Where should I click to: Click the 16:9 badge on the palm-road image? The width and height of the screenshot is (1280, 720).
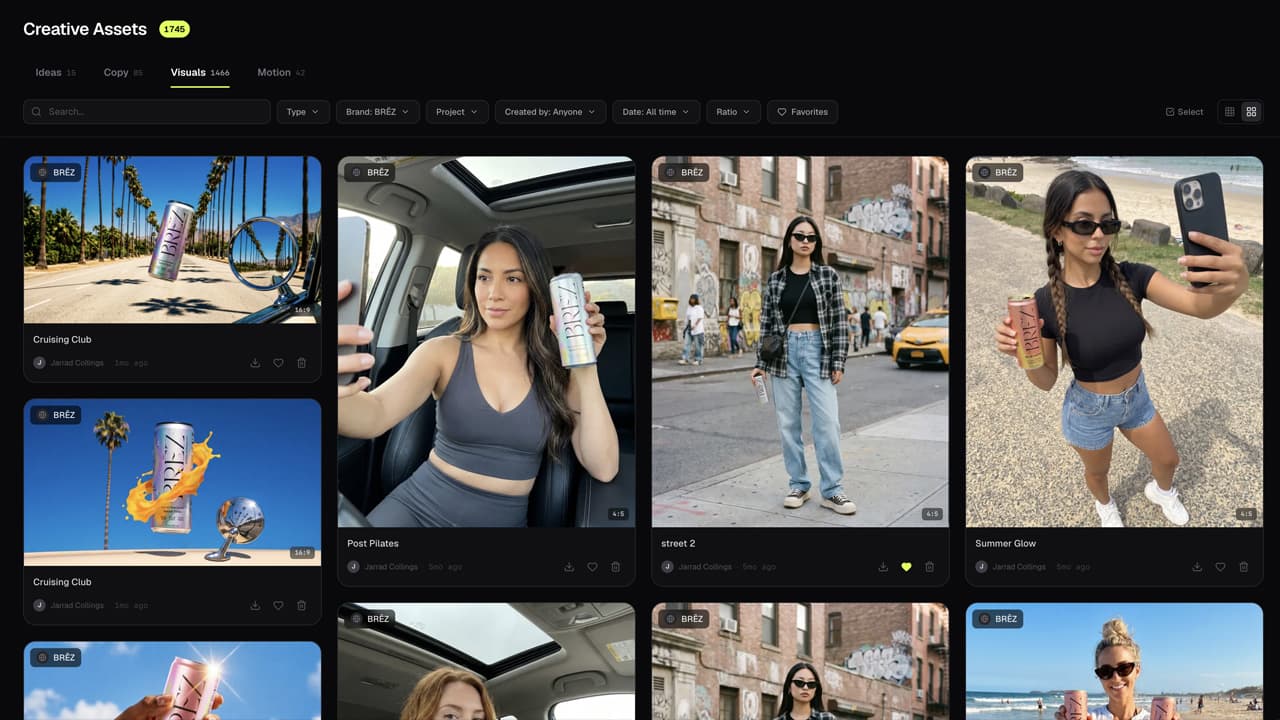303,310
